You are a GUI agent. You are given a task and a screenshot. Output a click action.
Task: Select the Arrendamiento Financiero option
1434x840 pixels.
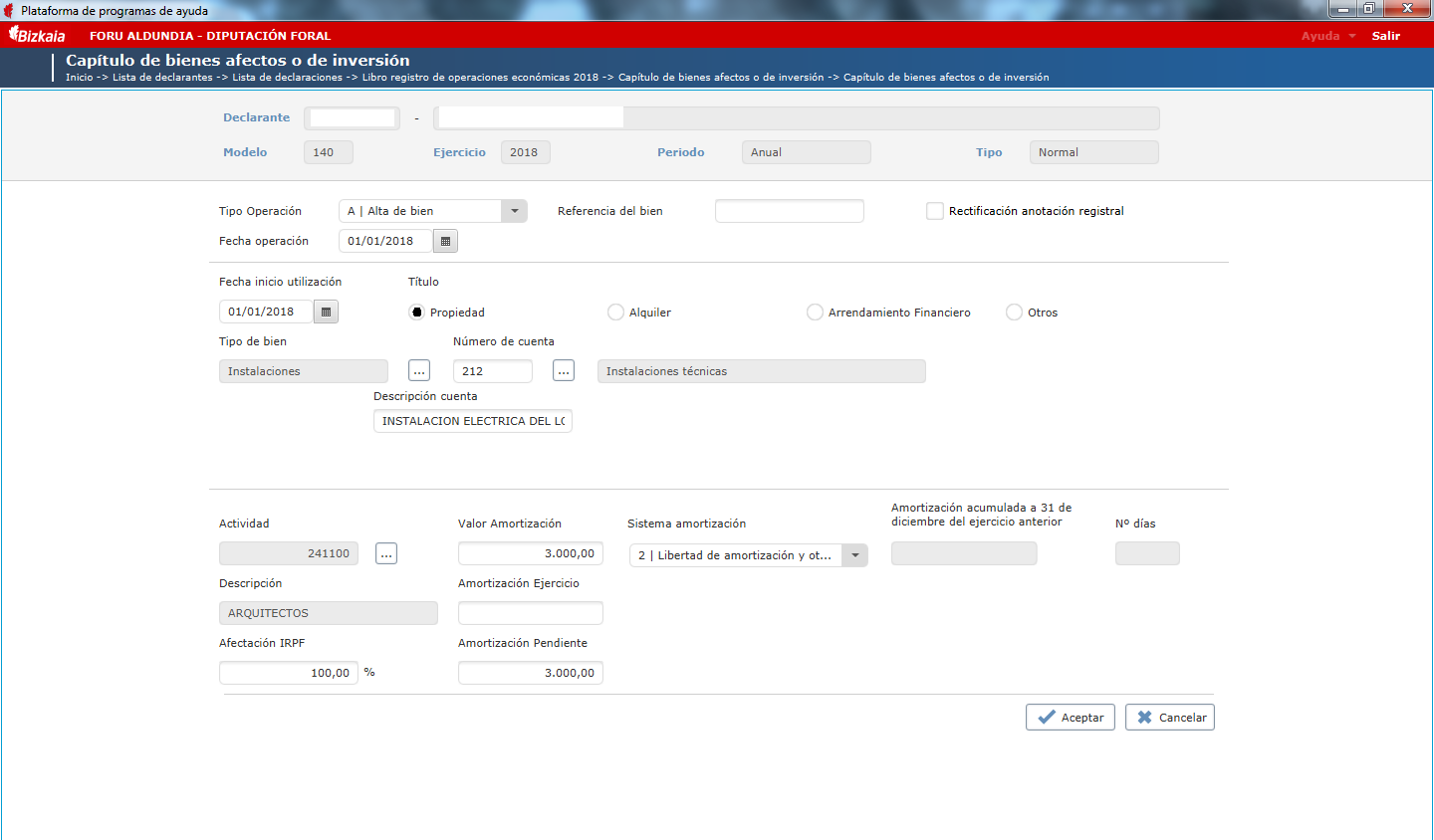point(815,313)
